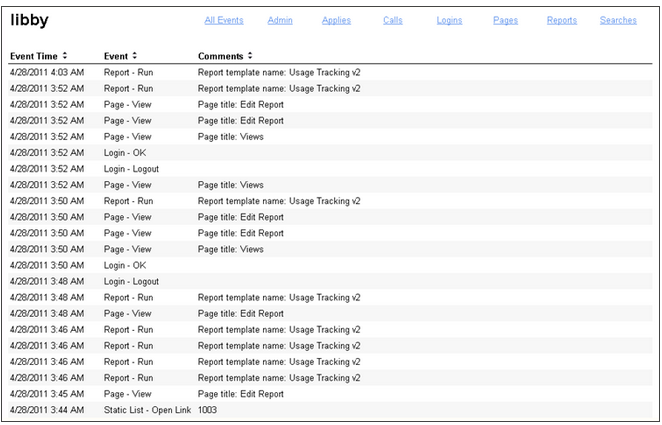Open the All Events link
662x425 pixels.
(x=223, y=21)
